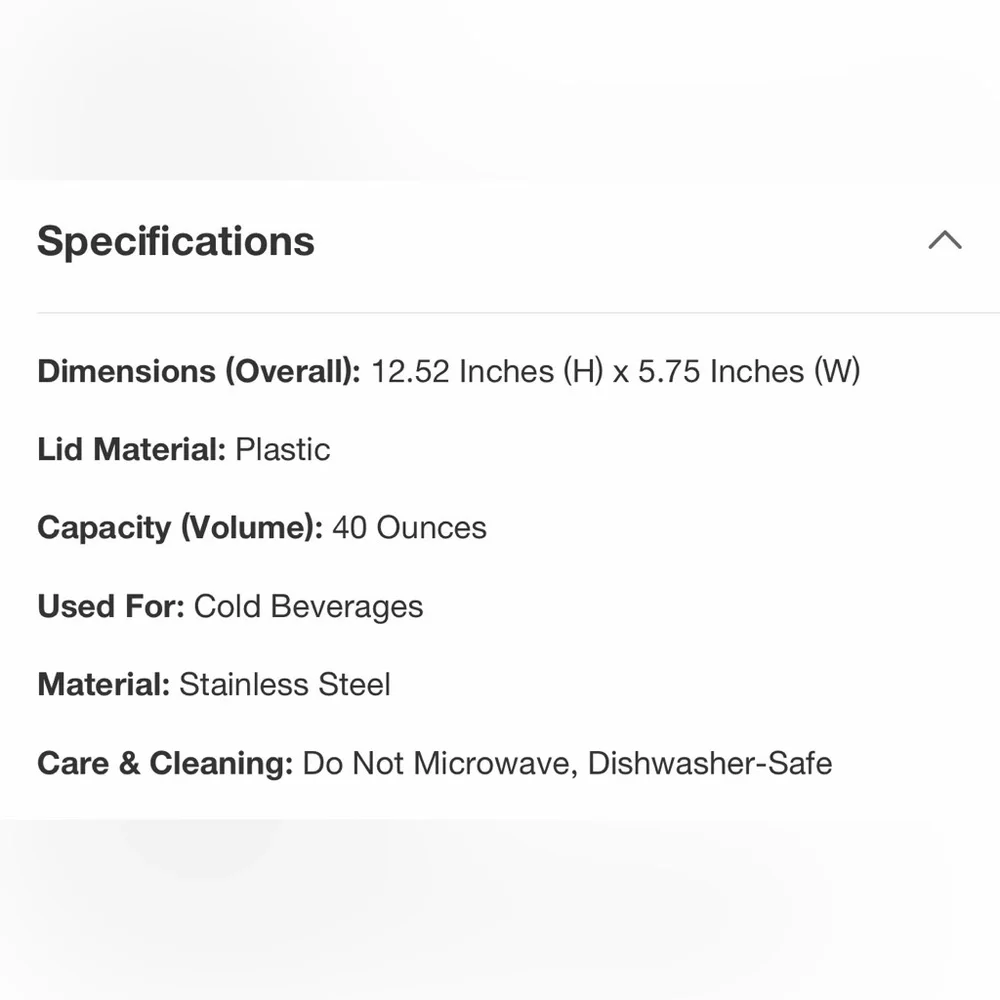The image size is (1000, 1000).
Task: Click the blurred area below the Specifications panel
Action: tap(500, 910)
